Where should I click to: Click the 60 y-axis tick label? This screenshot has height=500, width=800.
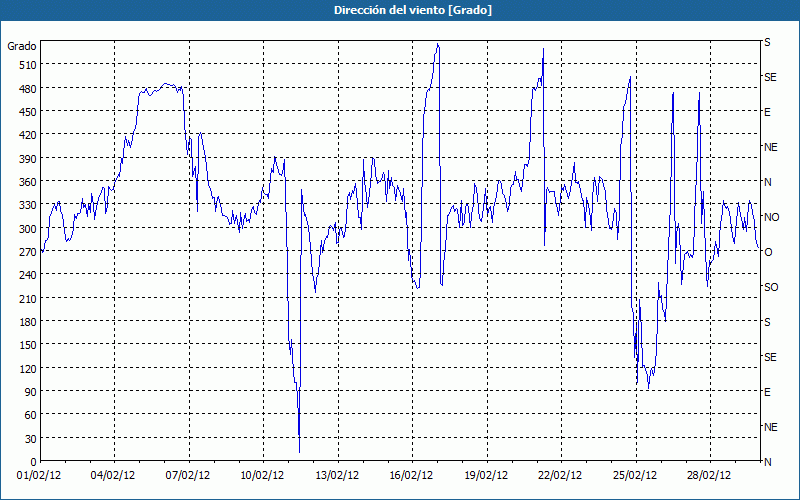(x=30, y=415)
